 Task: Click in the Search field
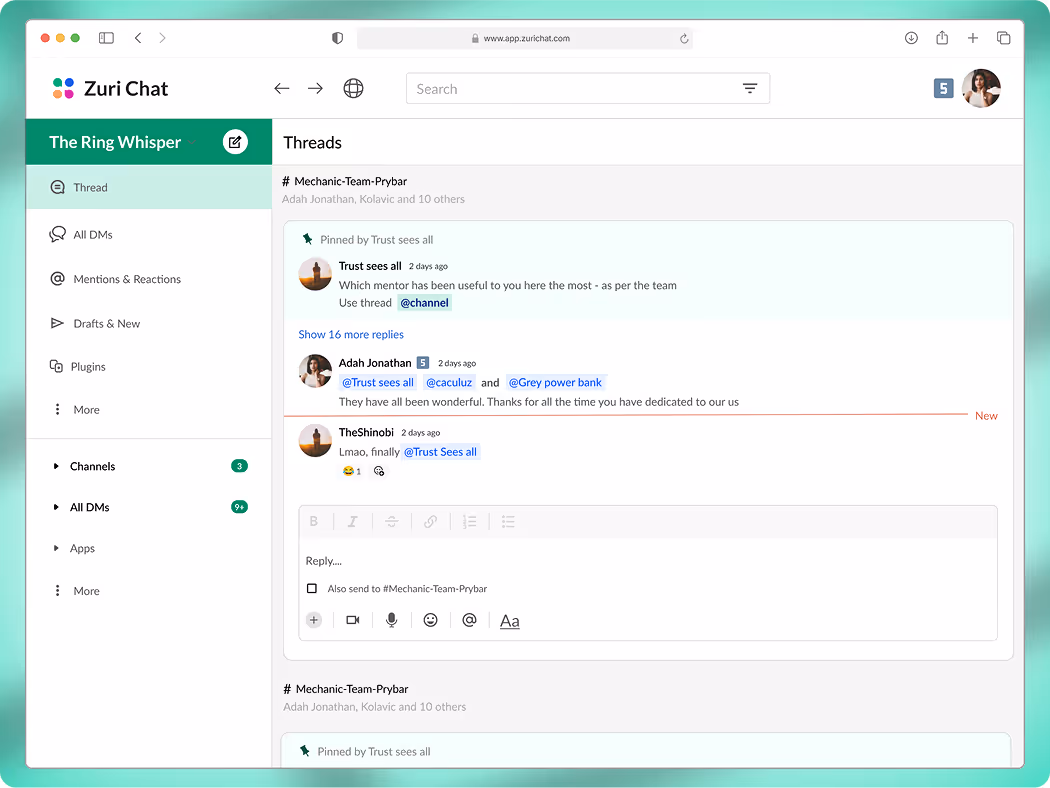coord(587,88)
